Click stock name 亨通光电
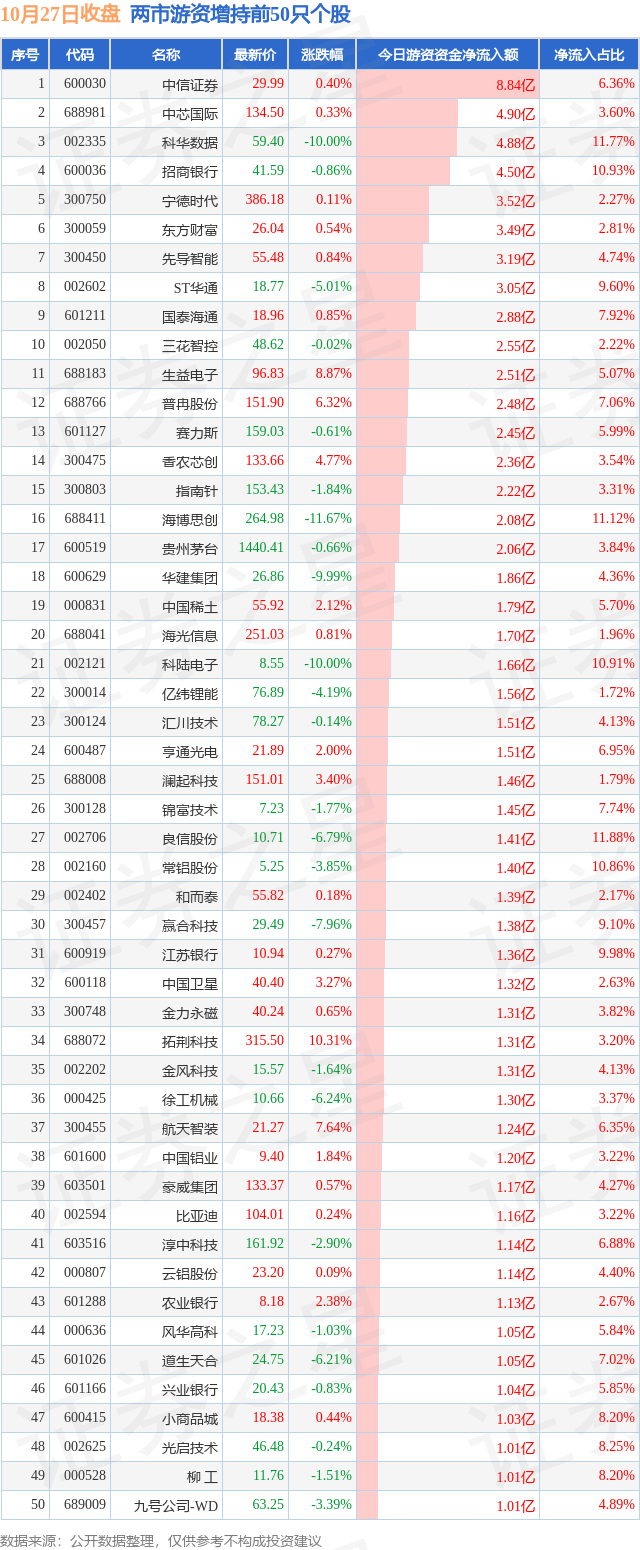 tap(190, 751)
